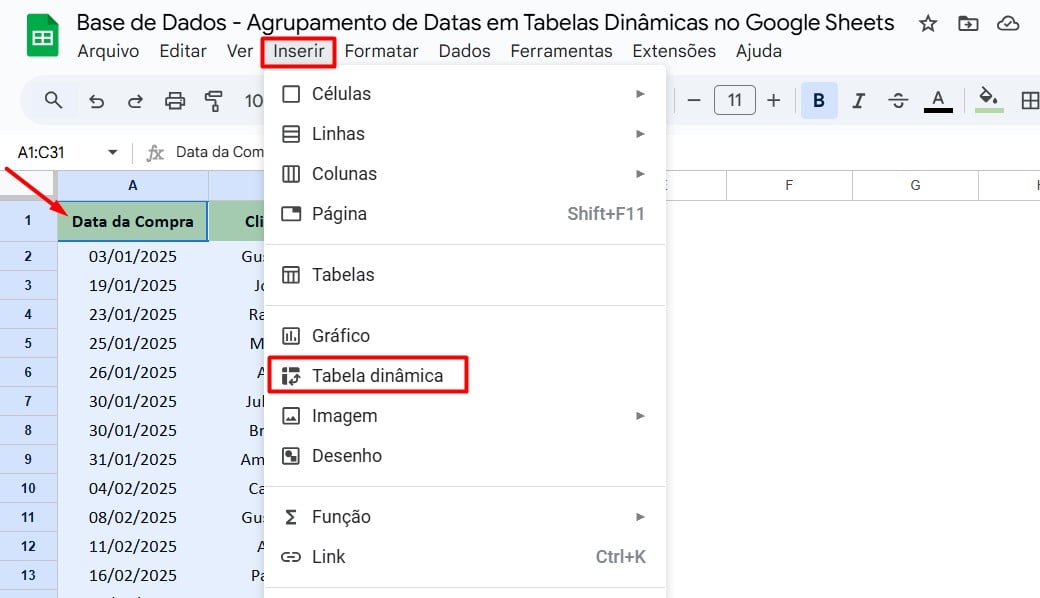
Task: Activate the paint format tool
Action: (x=214, y=101)
